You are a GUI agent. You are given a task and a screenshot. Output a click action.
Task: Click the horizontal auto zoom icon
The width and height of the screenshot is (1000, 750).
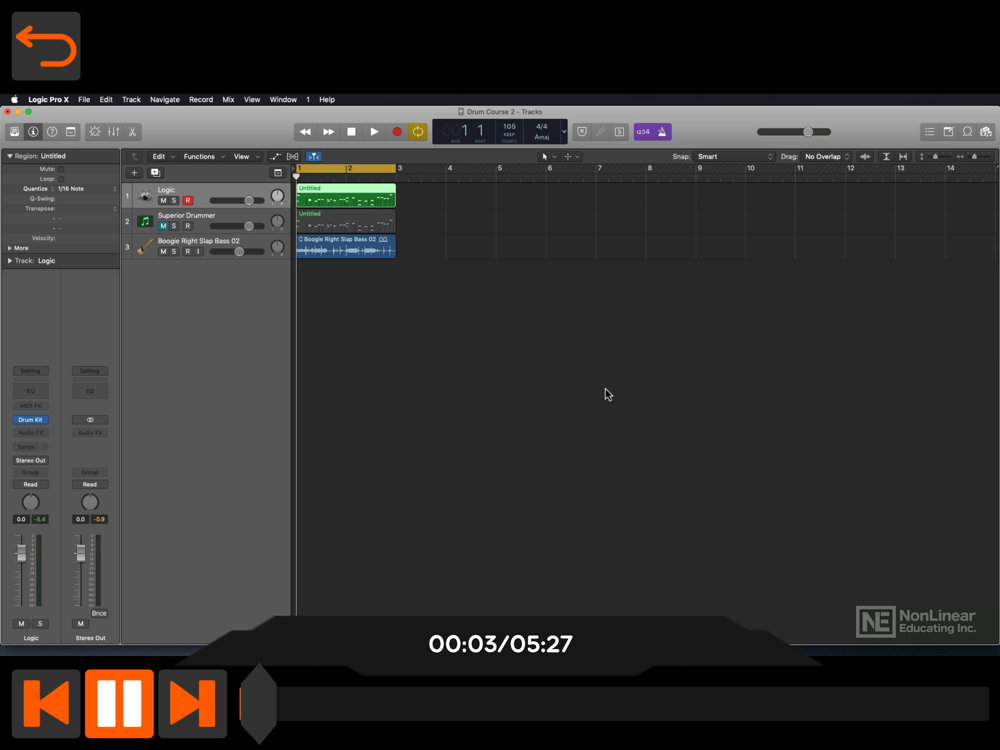[x=903, y=157]
